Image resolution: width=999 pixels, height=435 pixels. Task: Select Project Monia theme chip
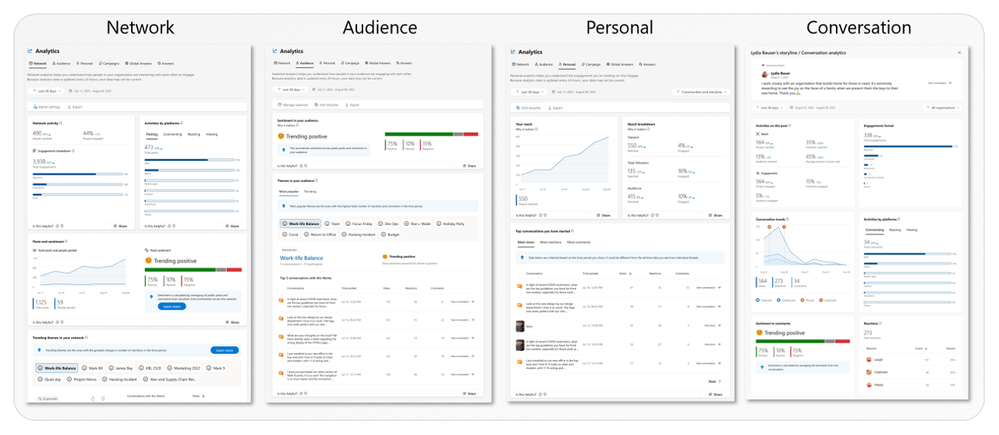click(82, 379)
